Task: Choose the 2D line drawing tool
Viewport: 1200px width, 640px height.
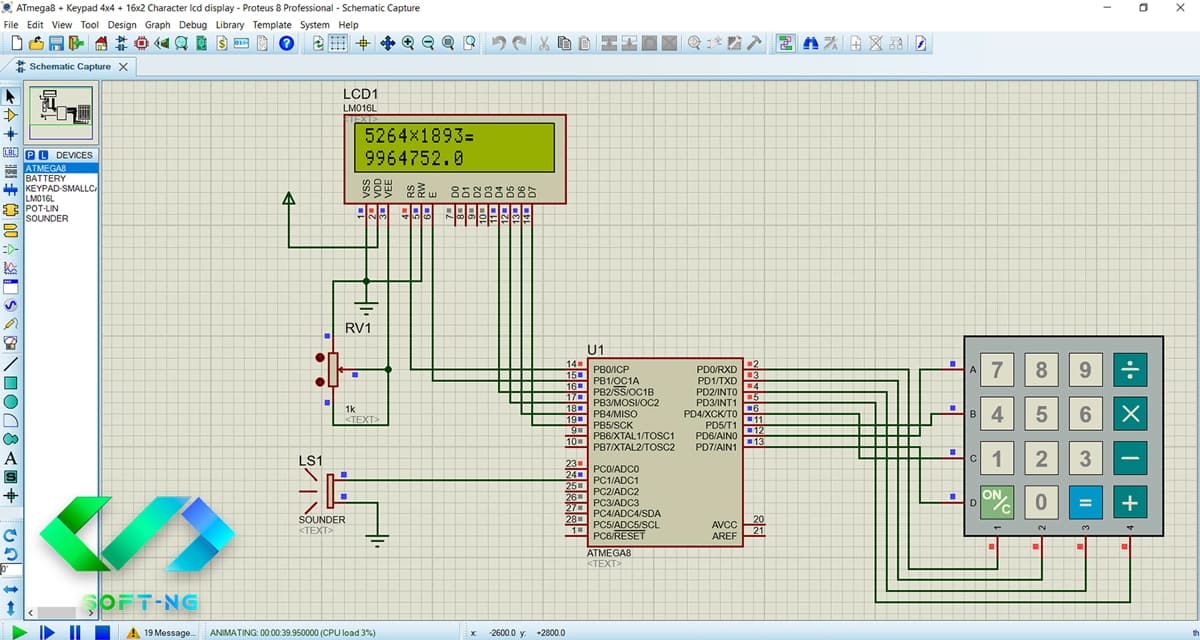Action: point(11,363)
